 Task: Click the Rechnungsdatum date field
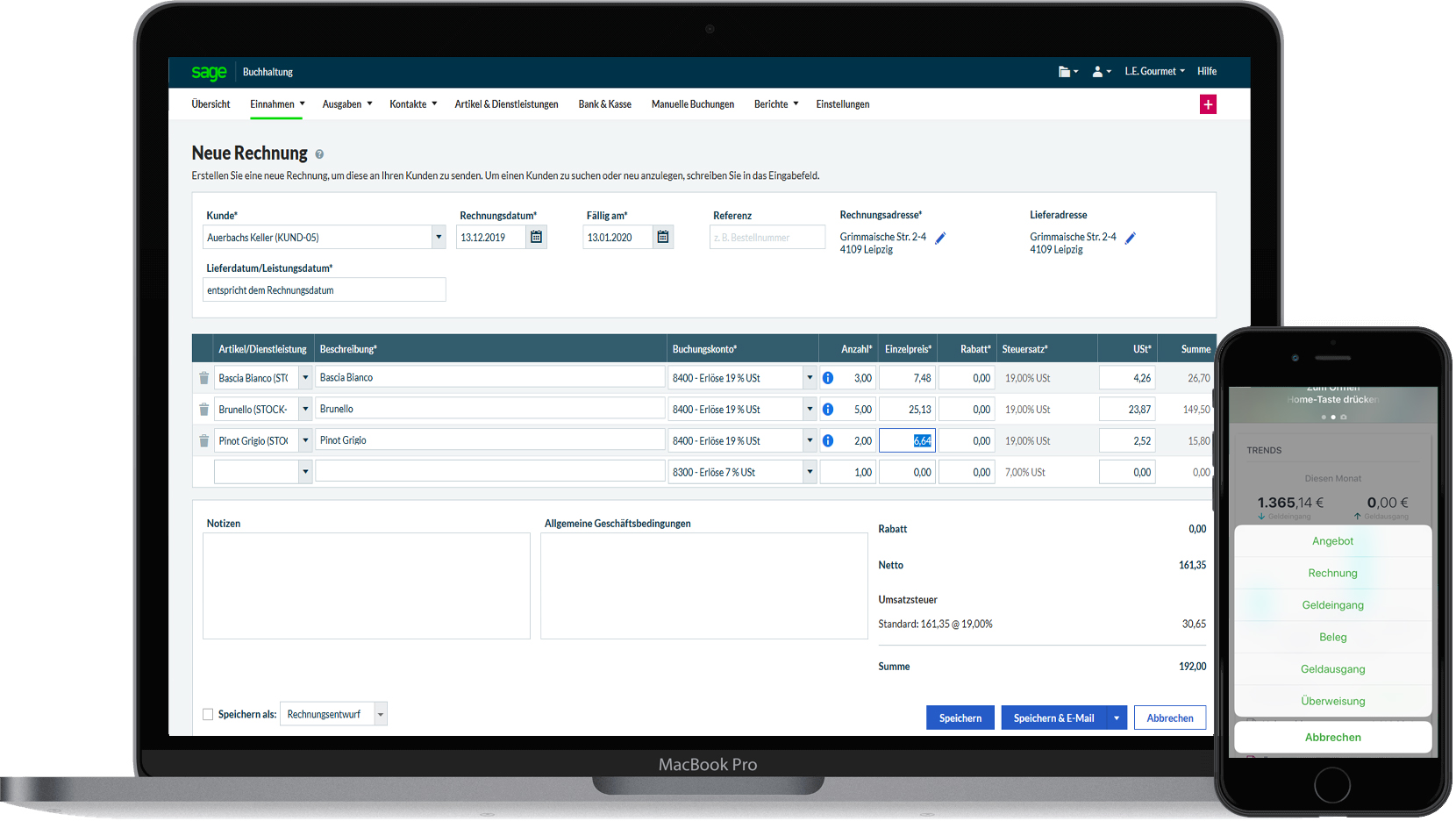coord(491,238)
